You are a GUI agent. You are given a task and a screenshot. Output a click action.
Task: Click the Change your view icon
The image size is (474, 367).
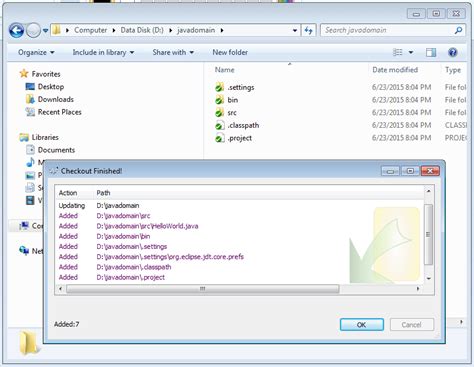[397, 52]
